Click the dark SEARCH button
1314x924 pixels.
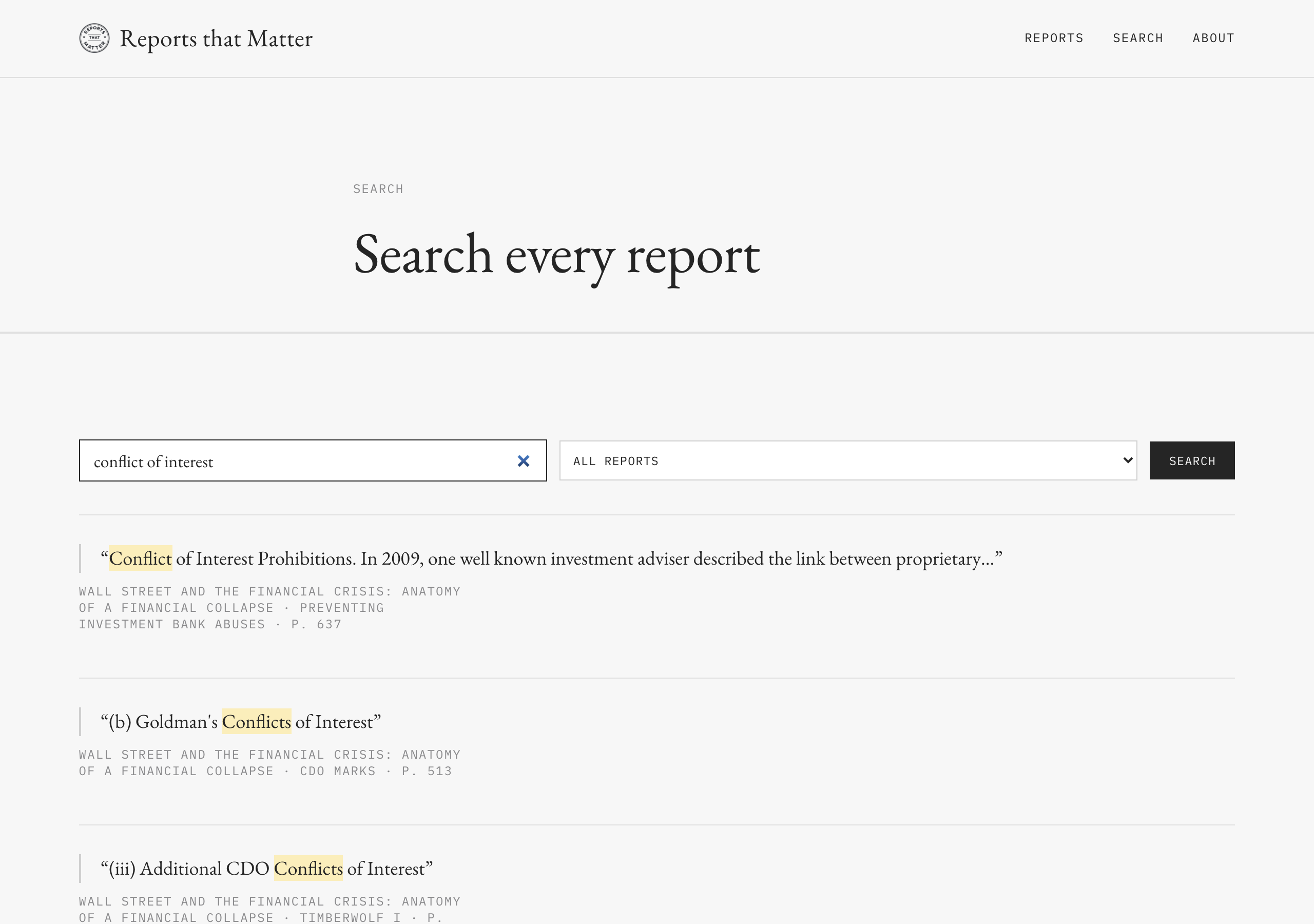pos(1191,460)
